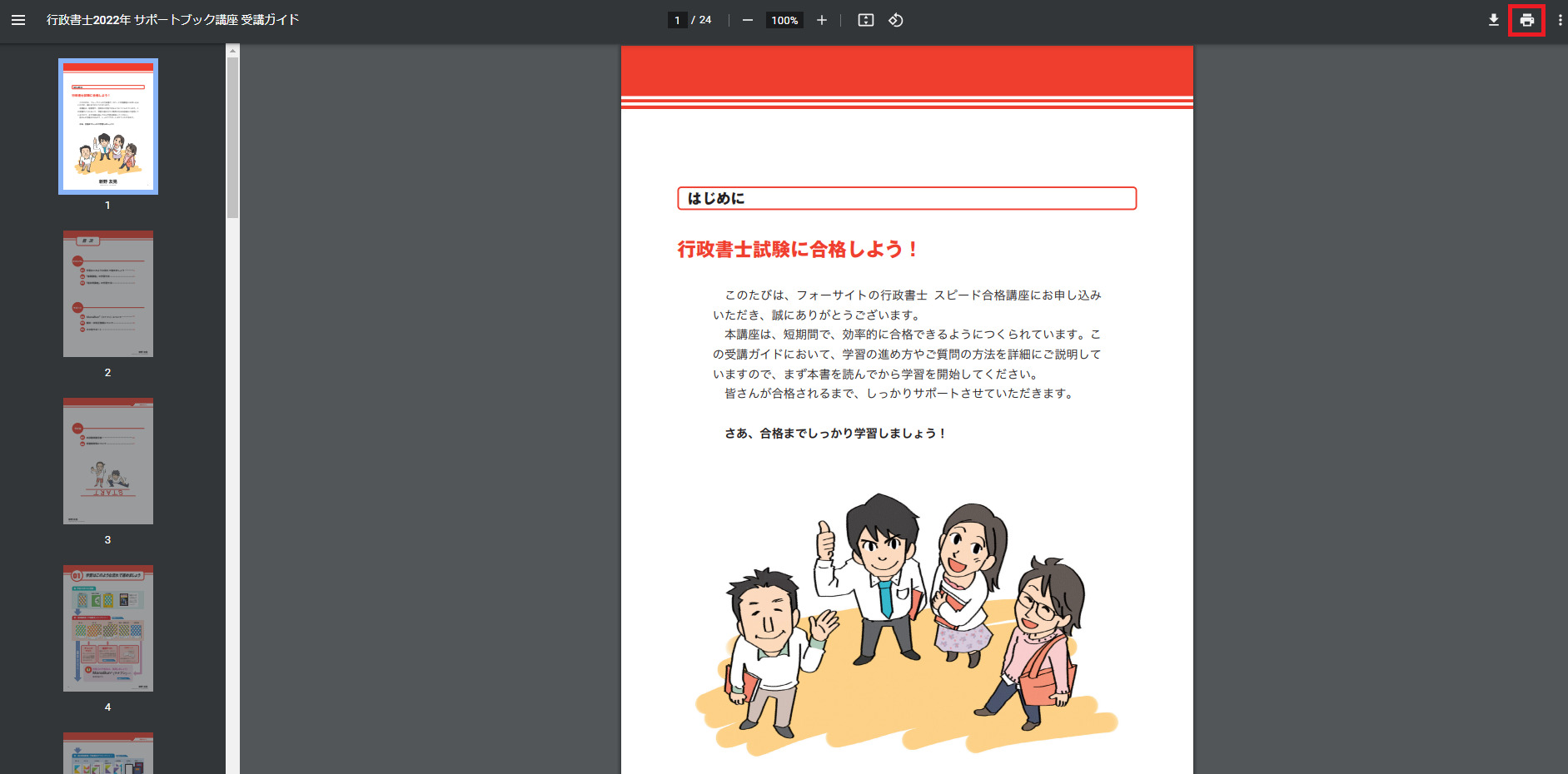Image resolution: width=1568 pixels, height=774 pixels.
Task: Click the document title in the toolbar
Action: [172, 20]
